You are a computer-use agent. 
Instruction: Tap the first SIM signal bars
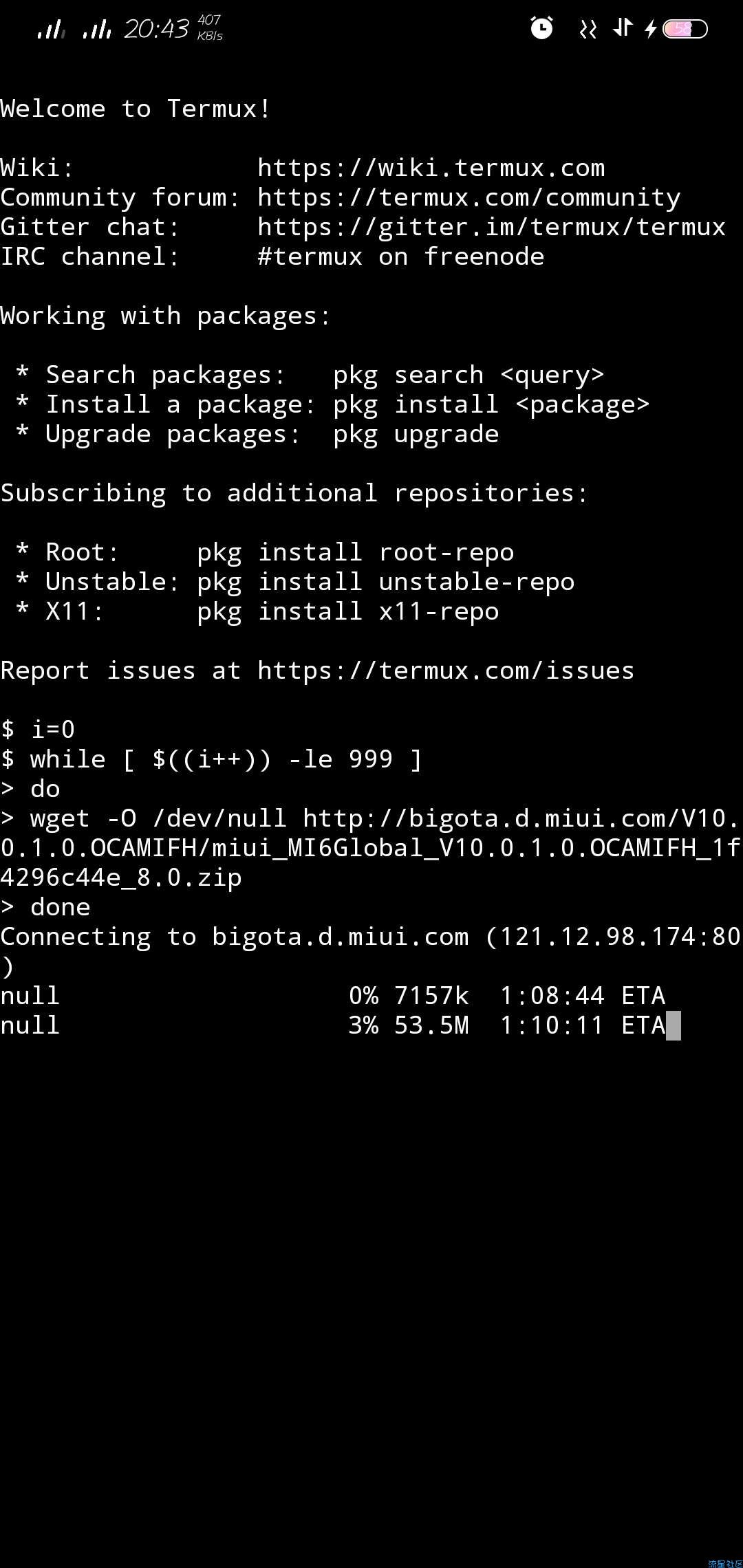52,30
